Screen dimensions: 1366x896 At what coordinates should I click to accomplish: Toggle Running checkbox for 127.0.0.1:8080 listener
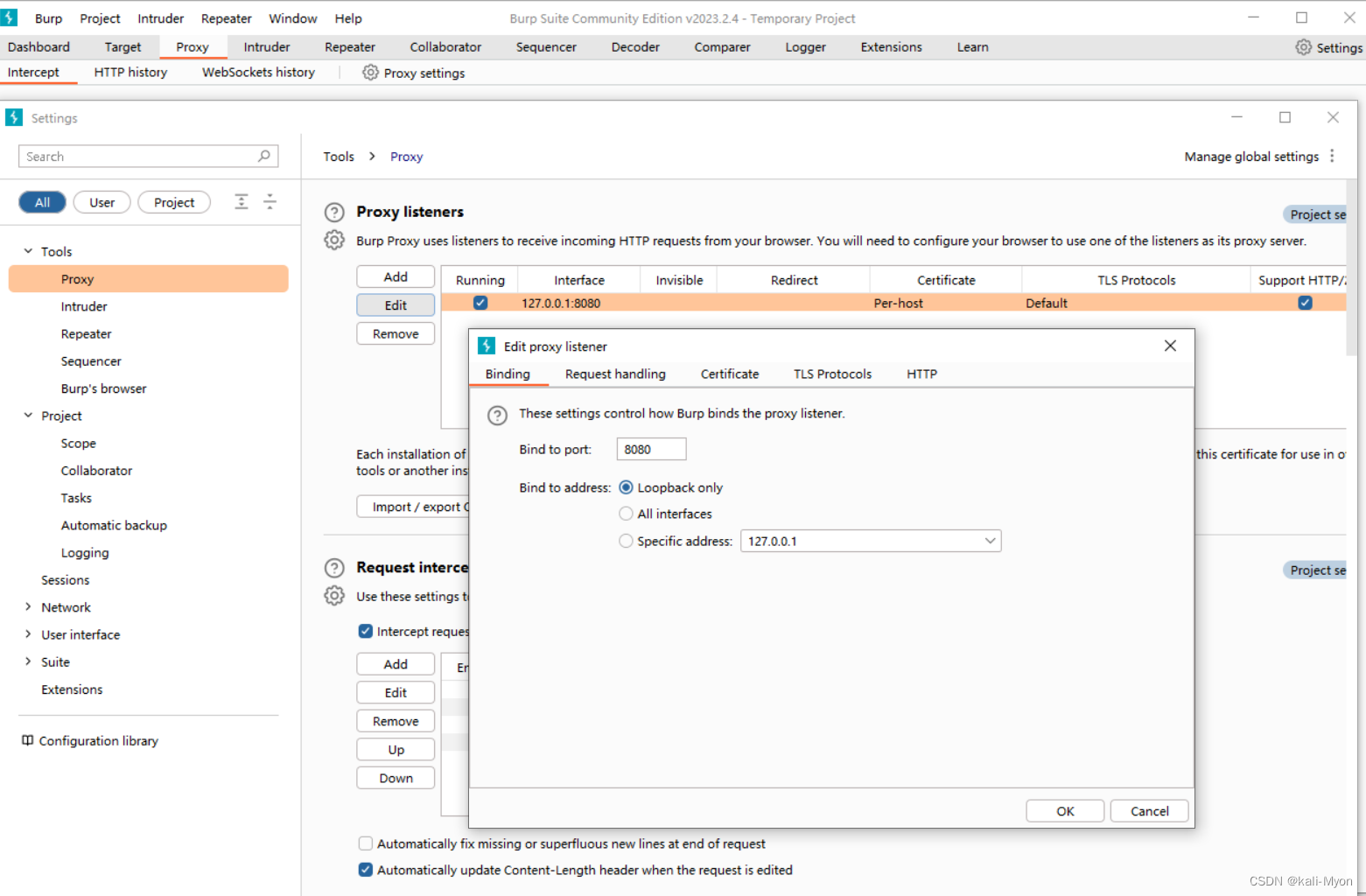[480, 303]
